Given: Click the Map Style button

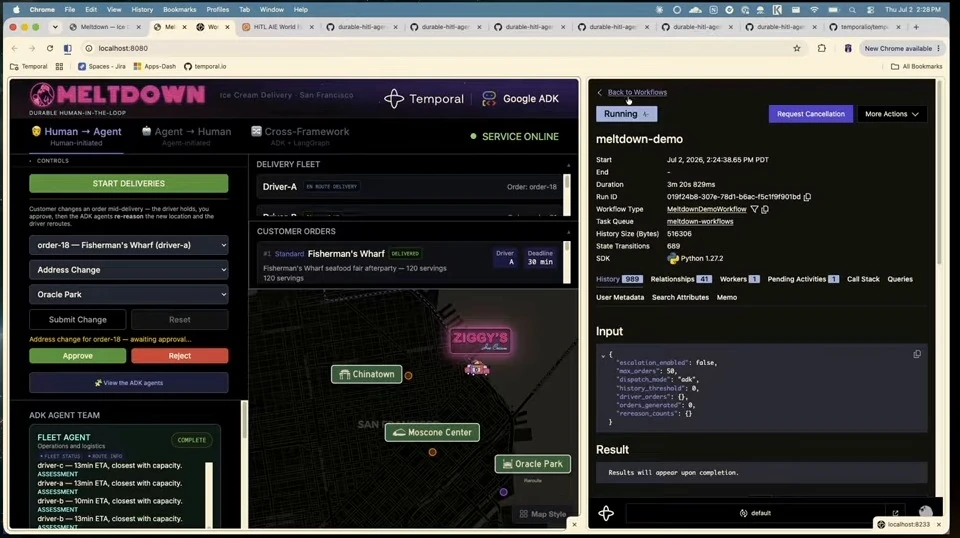Looking at the screenshot, I should point(542,514).
